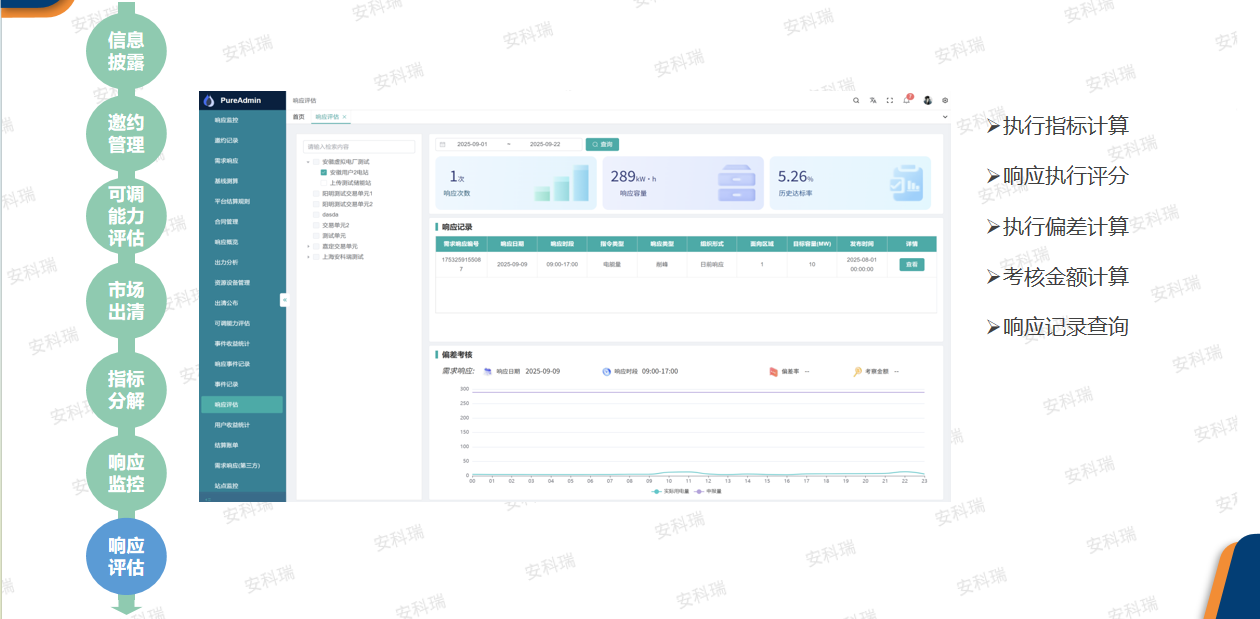
Task: Expand the 嘉定交易单元 tree node
Action: 308,246
